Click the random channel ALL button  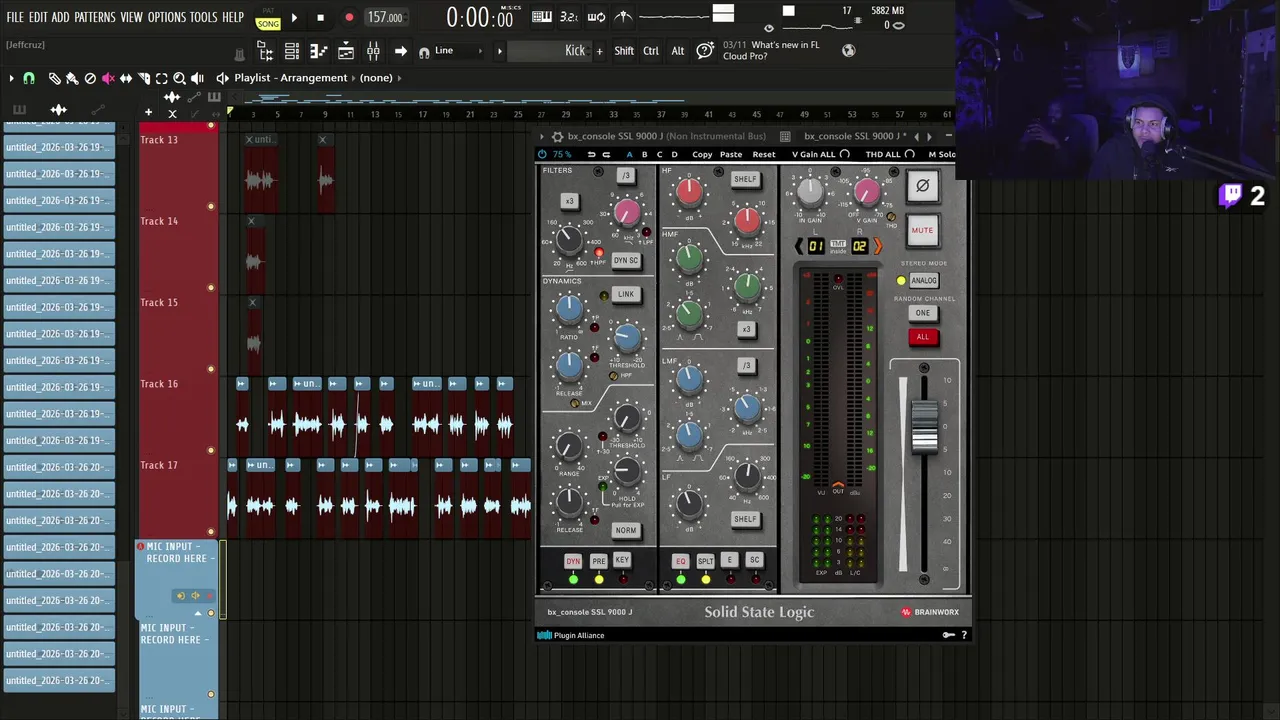[x=922, y=337]
